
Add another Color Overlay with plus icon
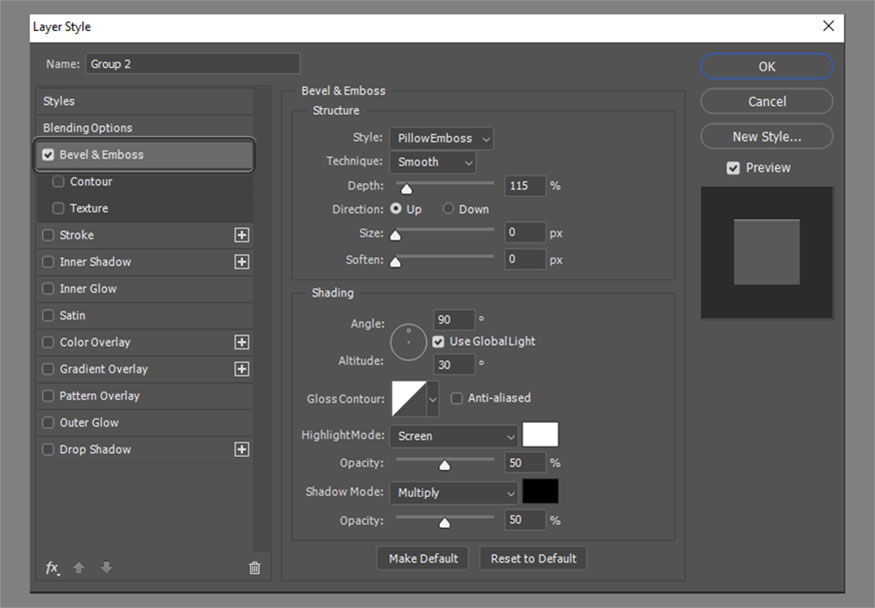click(242, 342)
